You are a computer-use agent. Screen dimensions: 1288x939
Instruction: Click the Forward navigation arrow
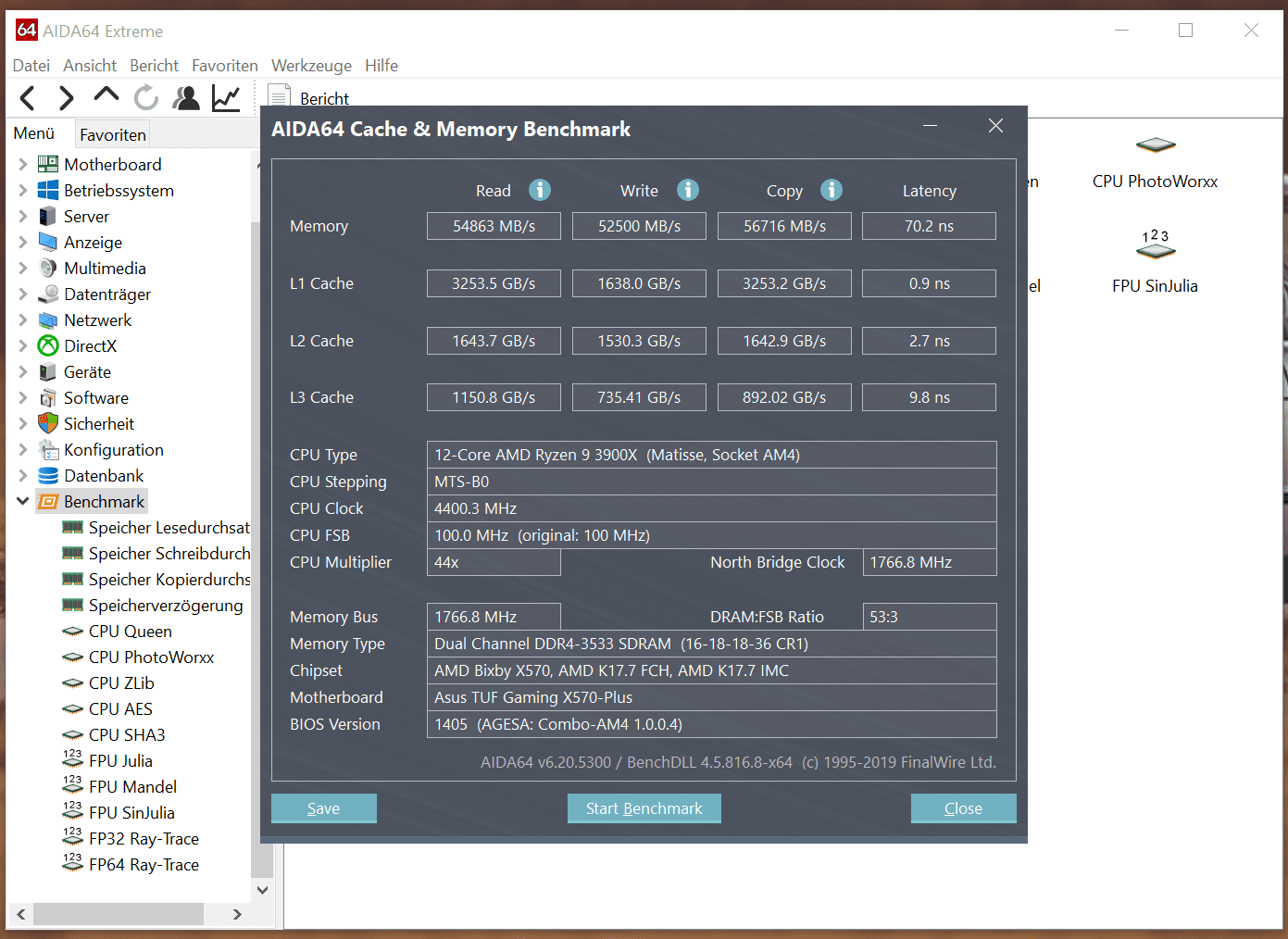tap(66, 97)
